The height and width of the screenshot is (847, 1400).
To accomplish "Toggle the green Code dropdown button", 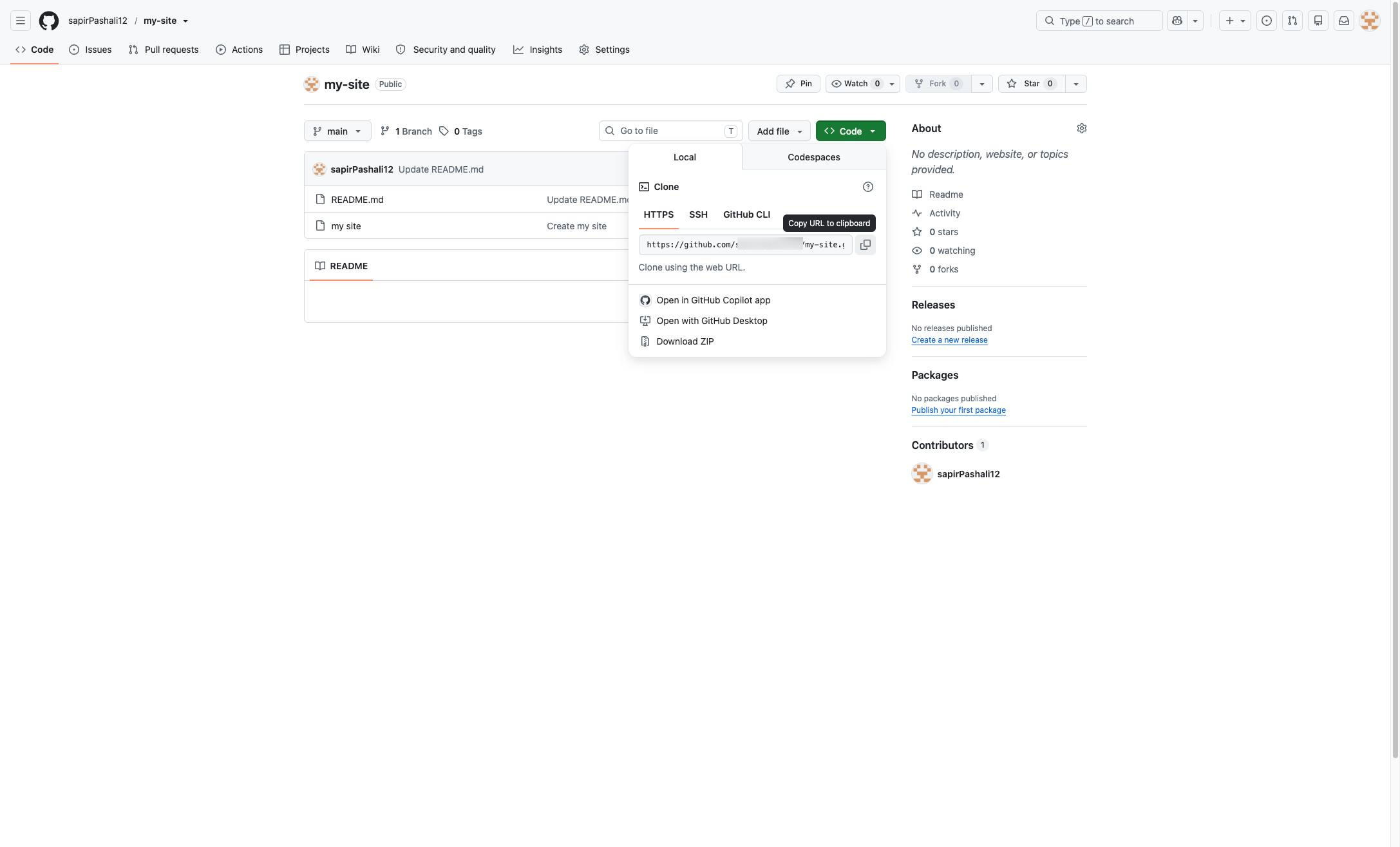I will pyautogui.click(x=851, y=131).
